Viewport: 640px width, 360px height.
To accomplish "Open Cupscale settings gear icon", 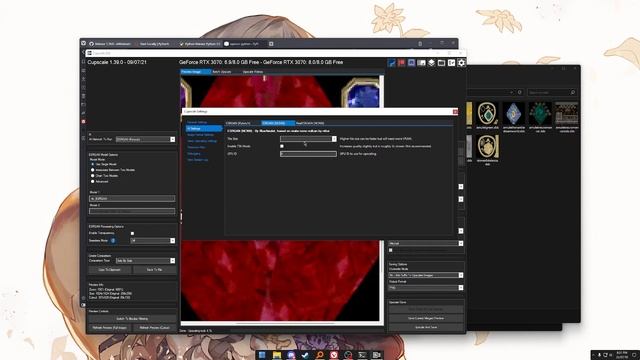I will point(461,63).
